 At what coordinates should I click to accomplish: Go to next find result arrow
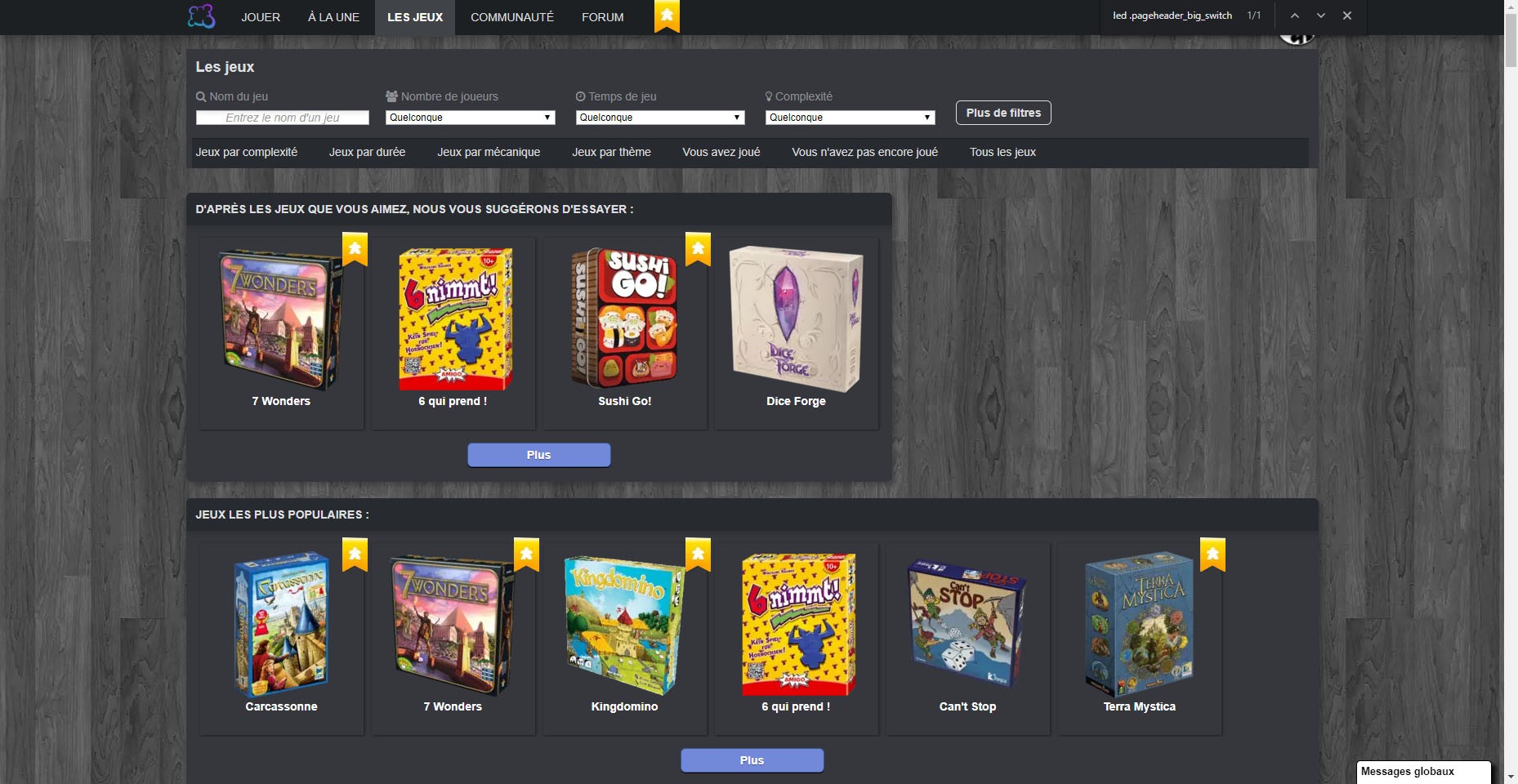[x=1321, y=16]
